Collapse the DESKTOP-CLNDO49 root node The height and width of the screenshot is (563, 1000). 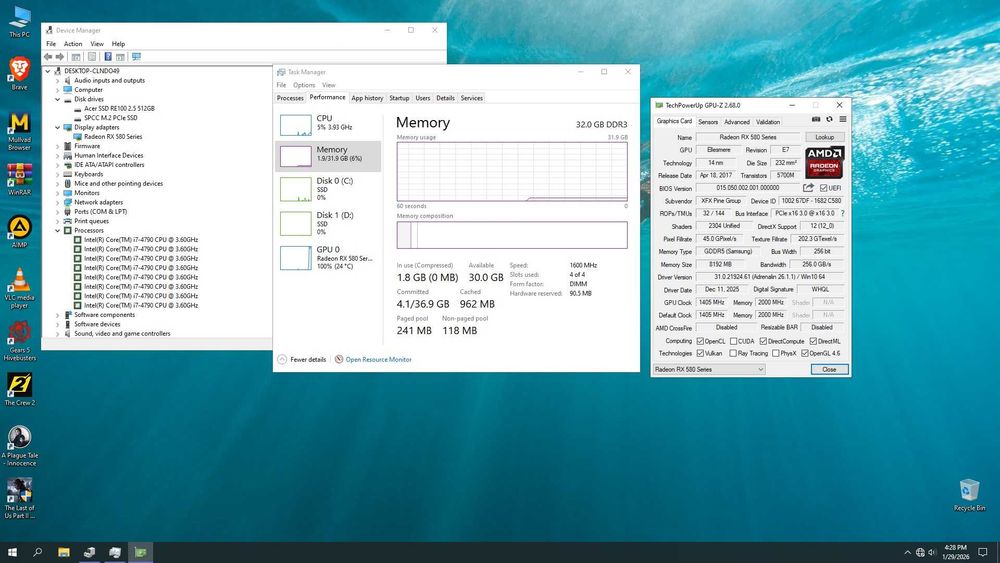coord(48,71)
